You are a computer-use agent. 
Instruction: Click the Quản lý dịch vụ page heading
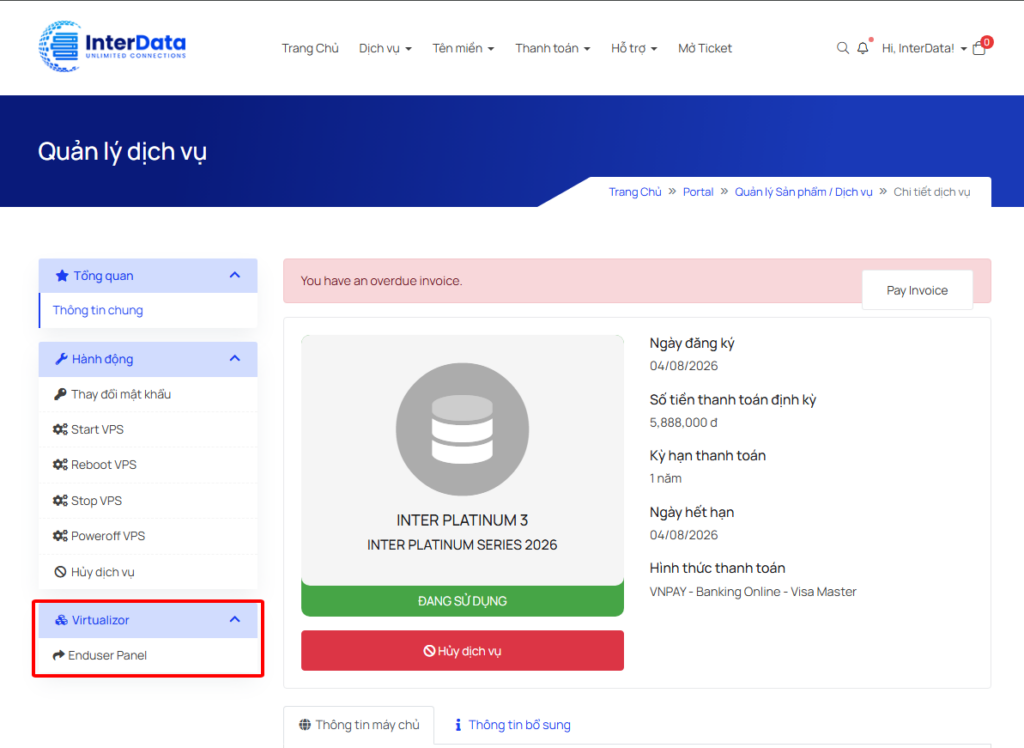click(122, 152)
